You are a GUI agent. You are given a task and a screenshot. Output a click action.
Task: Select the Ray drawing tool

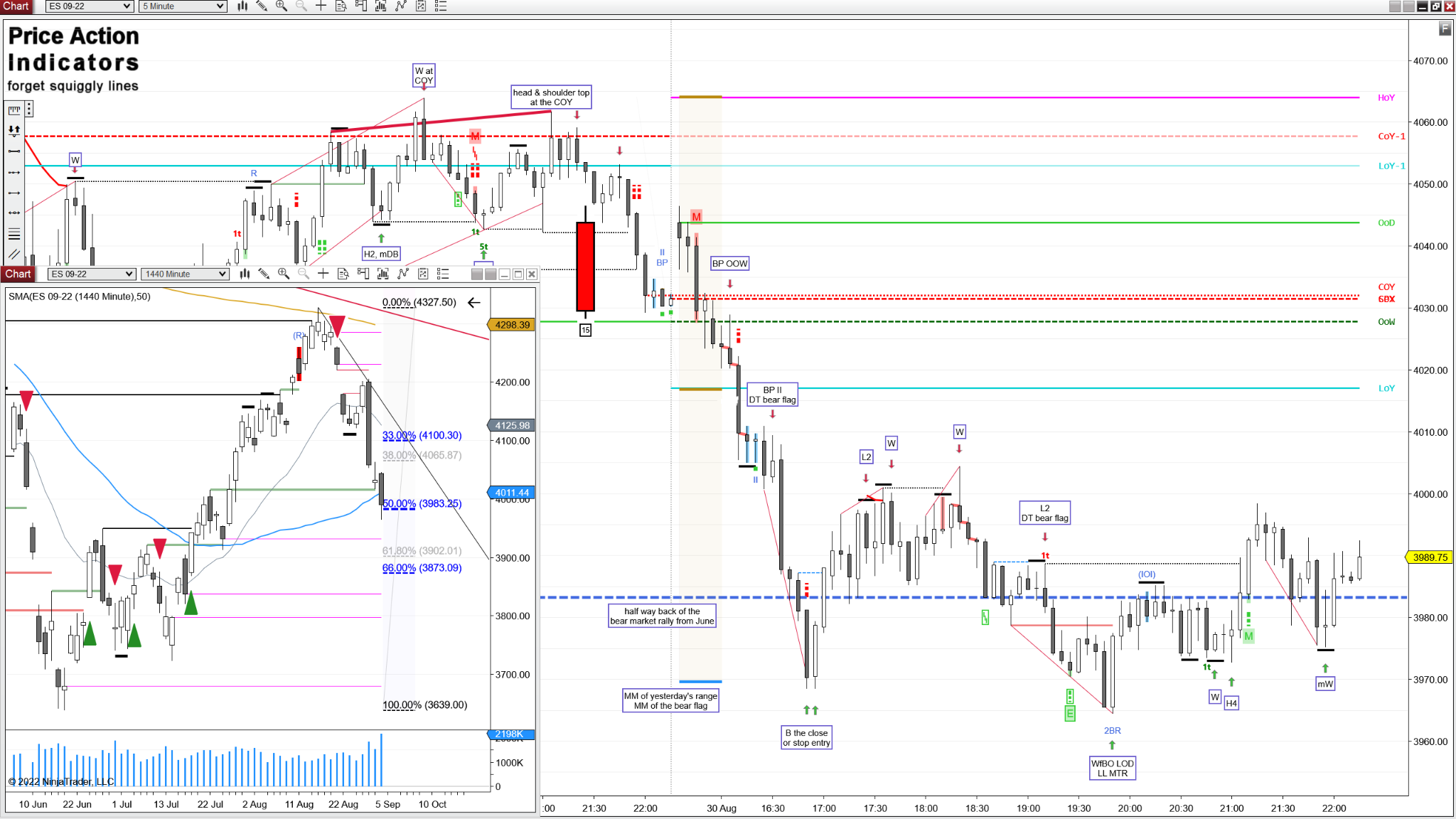click(x=14, y=193)
